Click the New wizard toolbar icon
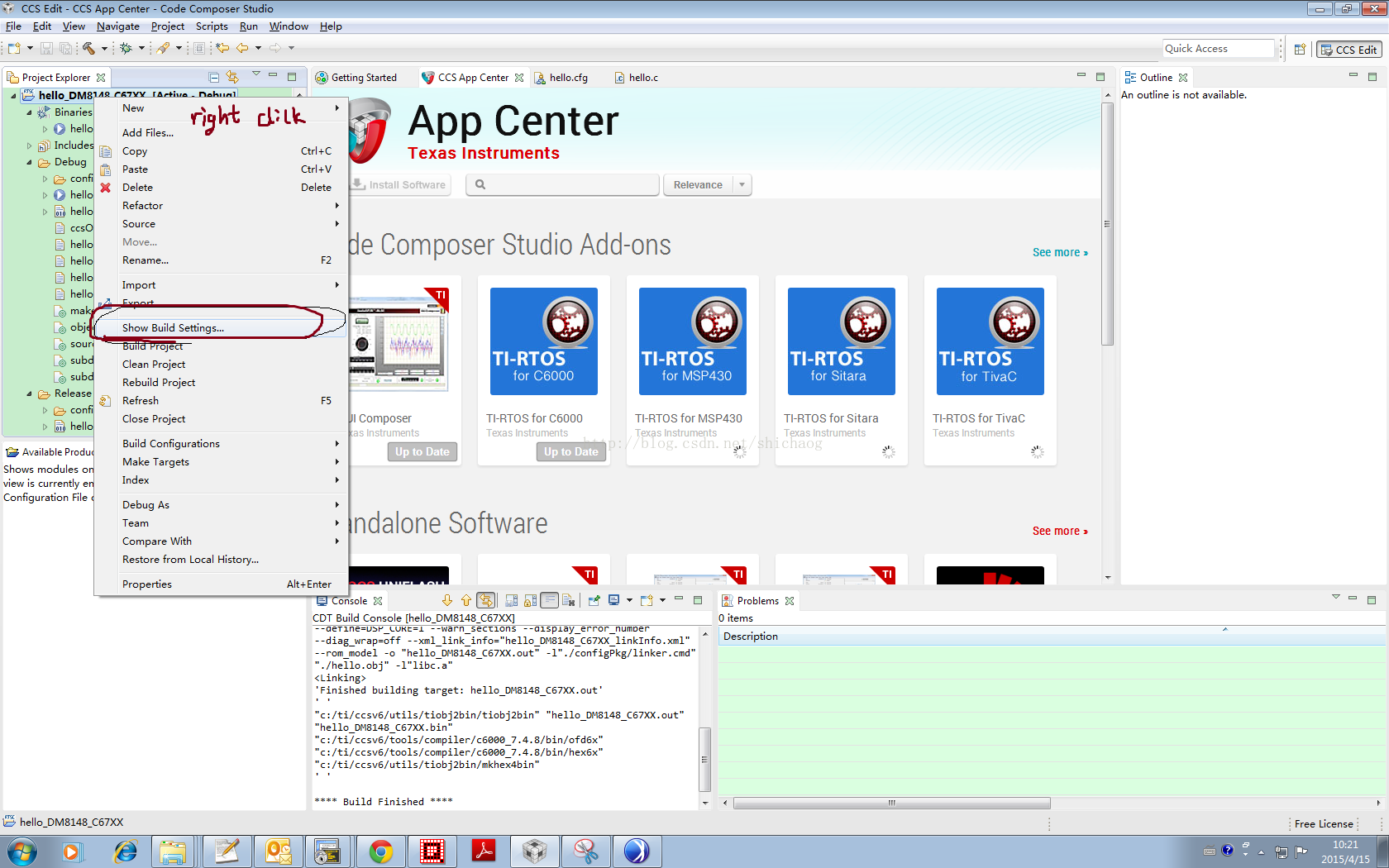1389x868 pixels. pos(14,48)
